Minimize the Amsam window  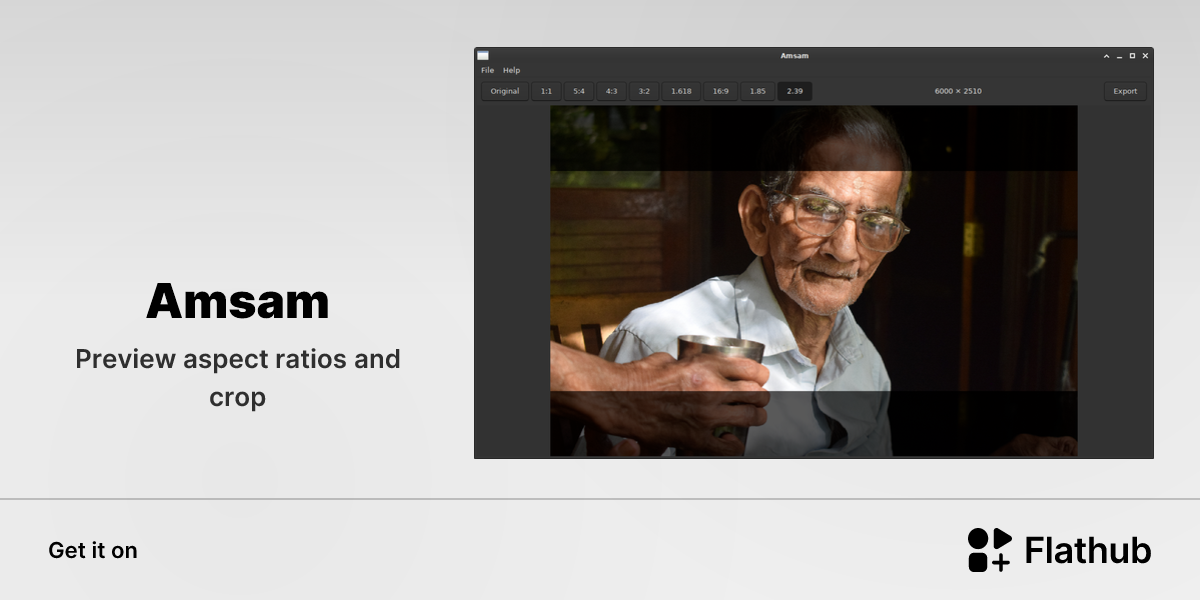(1120, 56)
